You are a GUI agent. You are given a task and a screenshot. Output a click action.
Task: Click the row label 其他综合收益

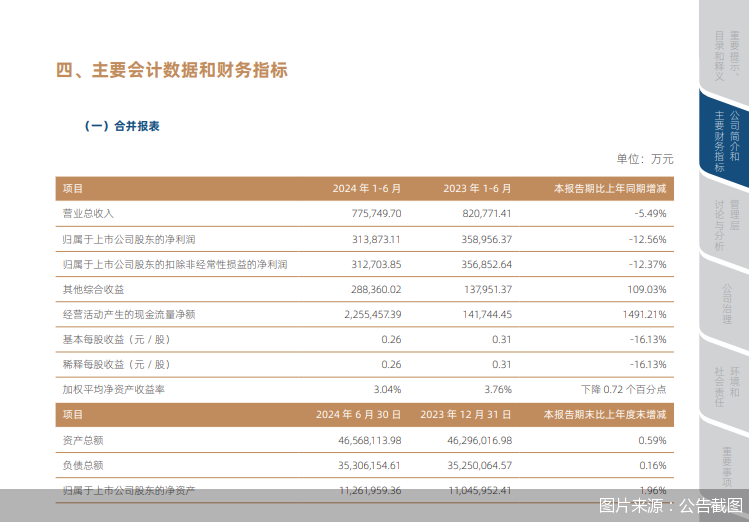93,289
